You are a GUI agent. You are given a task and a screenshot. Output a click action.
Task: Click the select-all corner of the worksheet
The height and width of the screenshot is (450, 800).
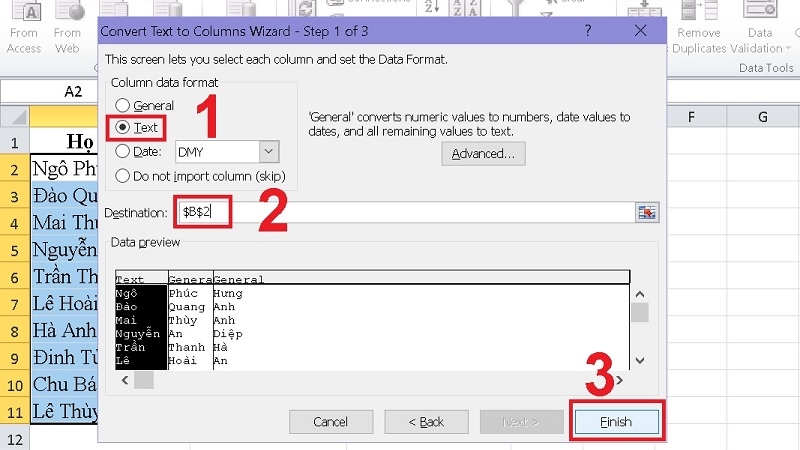tap(15, 117)
